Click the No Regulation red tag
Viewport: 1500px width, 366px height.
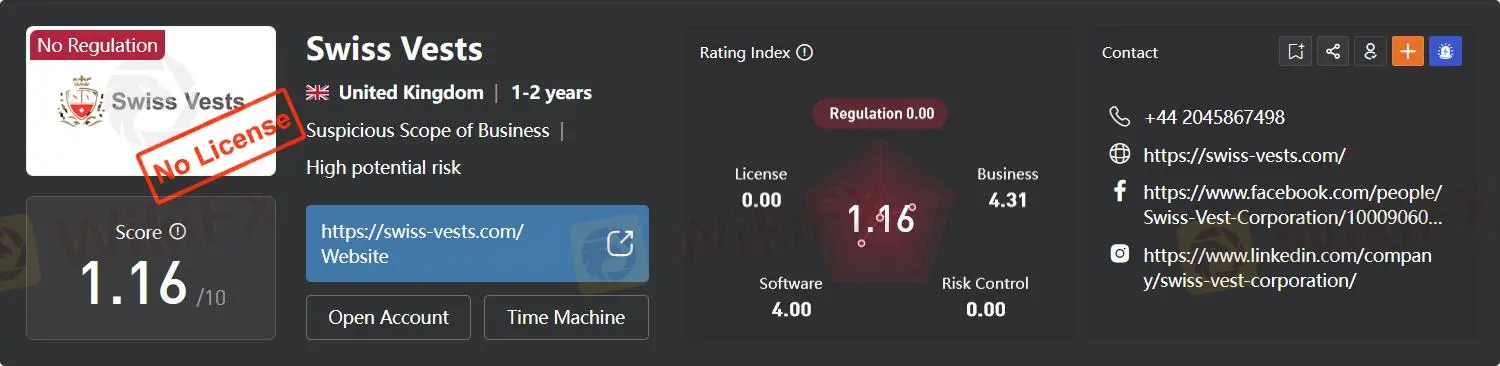click(x=97, y=45)
